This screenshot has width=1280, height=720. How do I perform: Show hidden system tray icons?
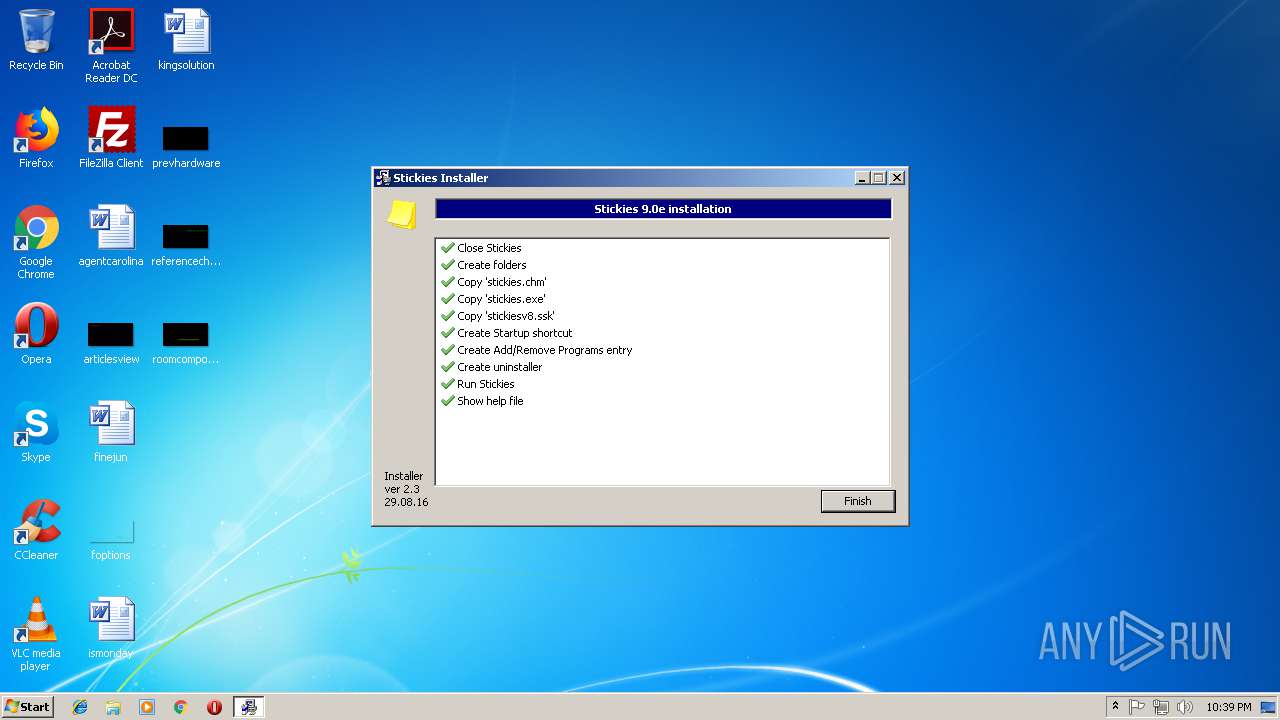1115,707
